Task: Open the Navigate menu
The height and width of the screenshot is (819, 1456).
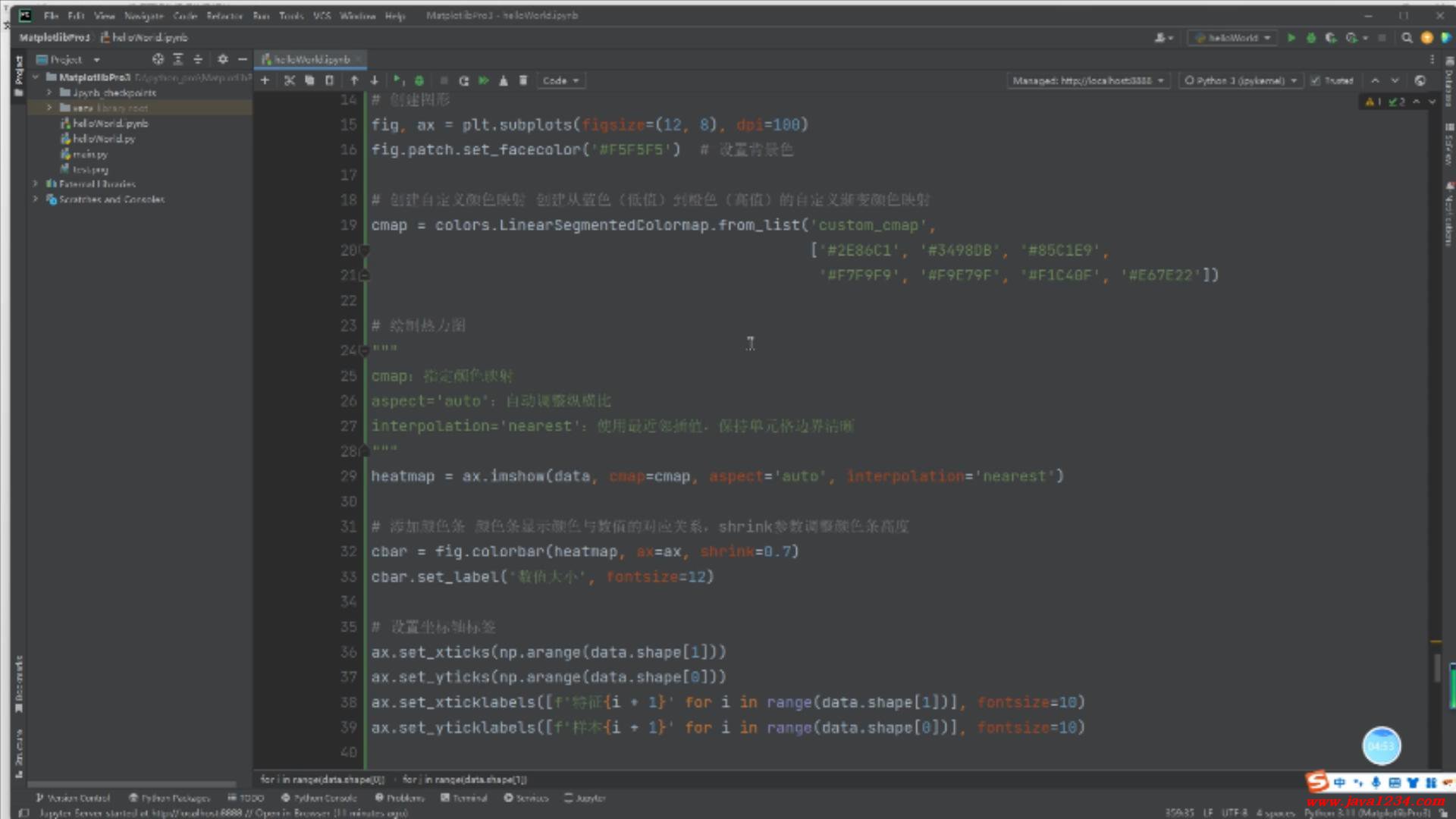Action: pos(143,15)
